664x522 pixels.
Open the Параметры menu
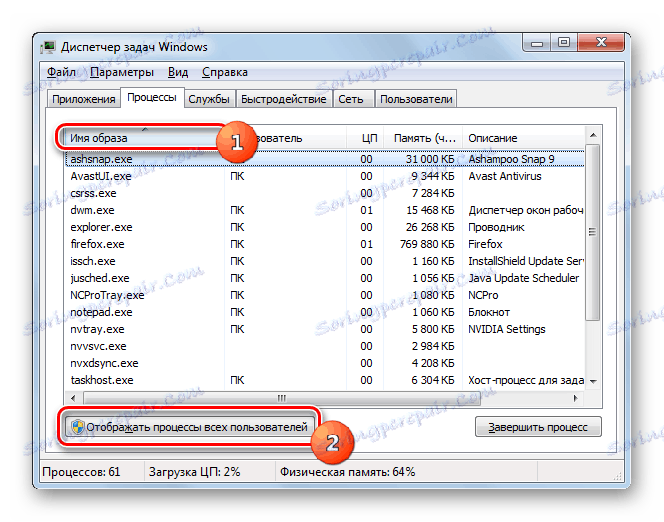122,72
